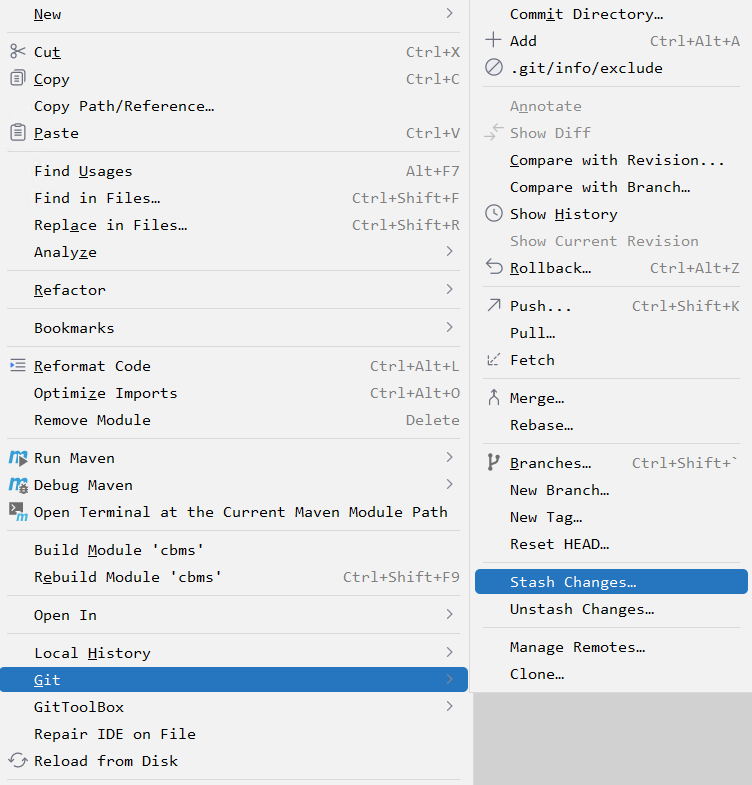Click the Copy clipboard icon

[x=18, y=78]
